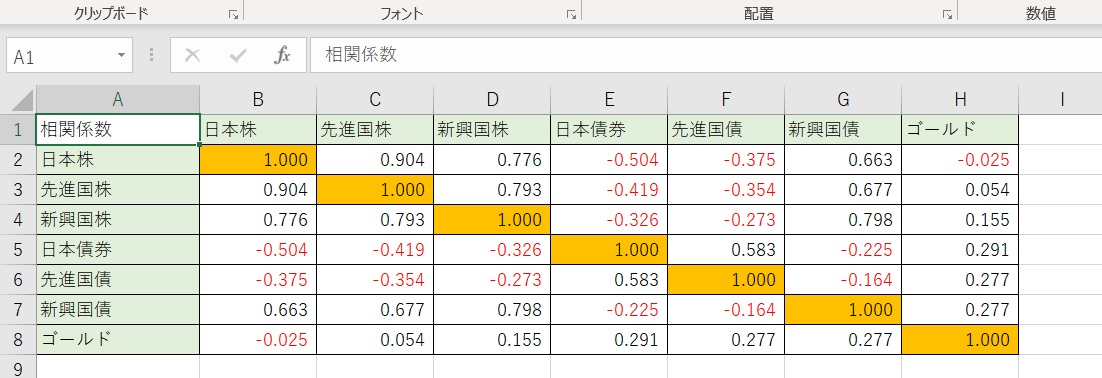1102x378 pixels.
Task: Click the formula bar showing 相関係数
Action: pyautogui.click(x=706, y=56)
